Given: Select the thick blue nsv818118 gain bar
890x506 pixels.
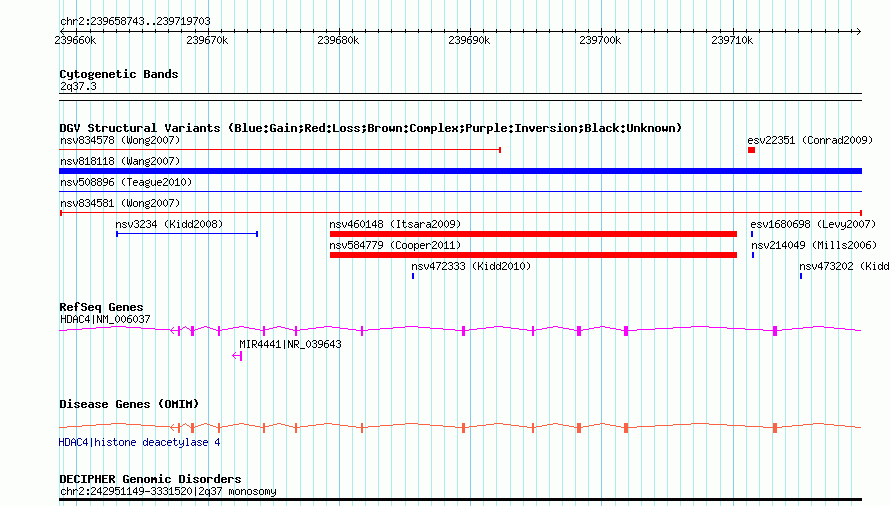Looking at the screenshot, I should tap(460, 171).
